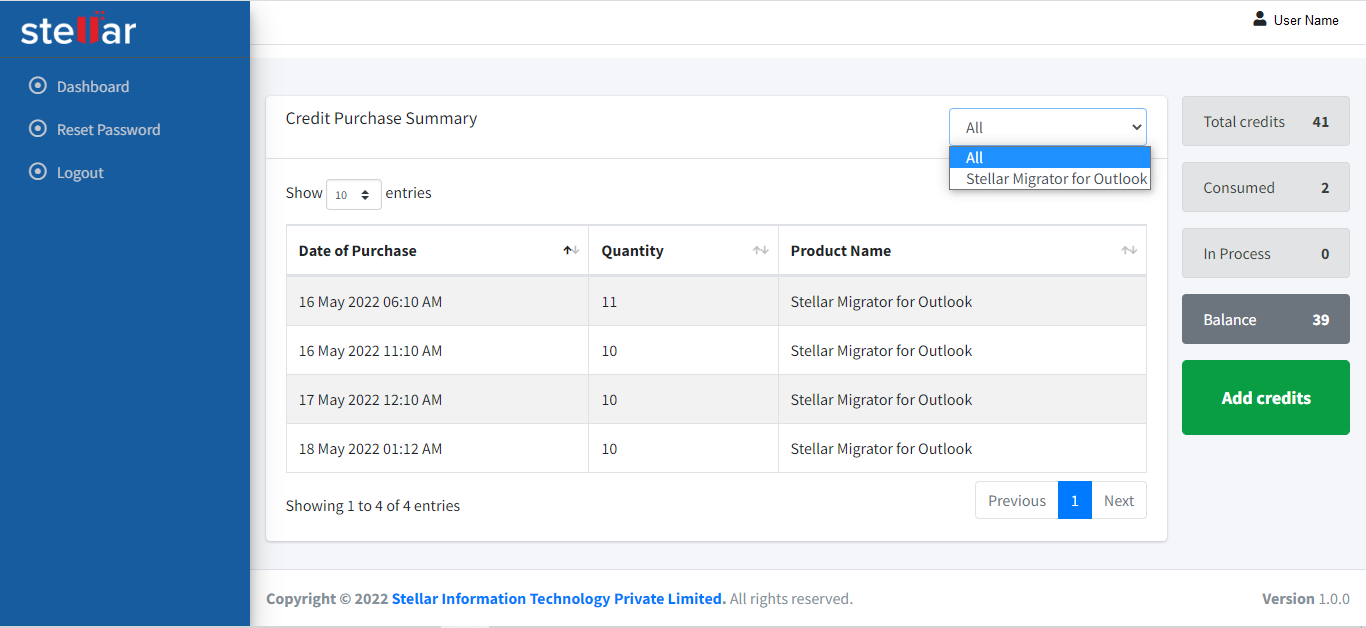Sort by Date of Purchase arrows
Image resolution: width=1366 pixels, height=628 pixels.
pos(571,251)
